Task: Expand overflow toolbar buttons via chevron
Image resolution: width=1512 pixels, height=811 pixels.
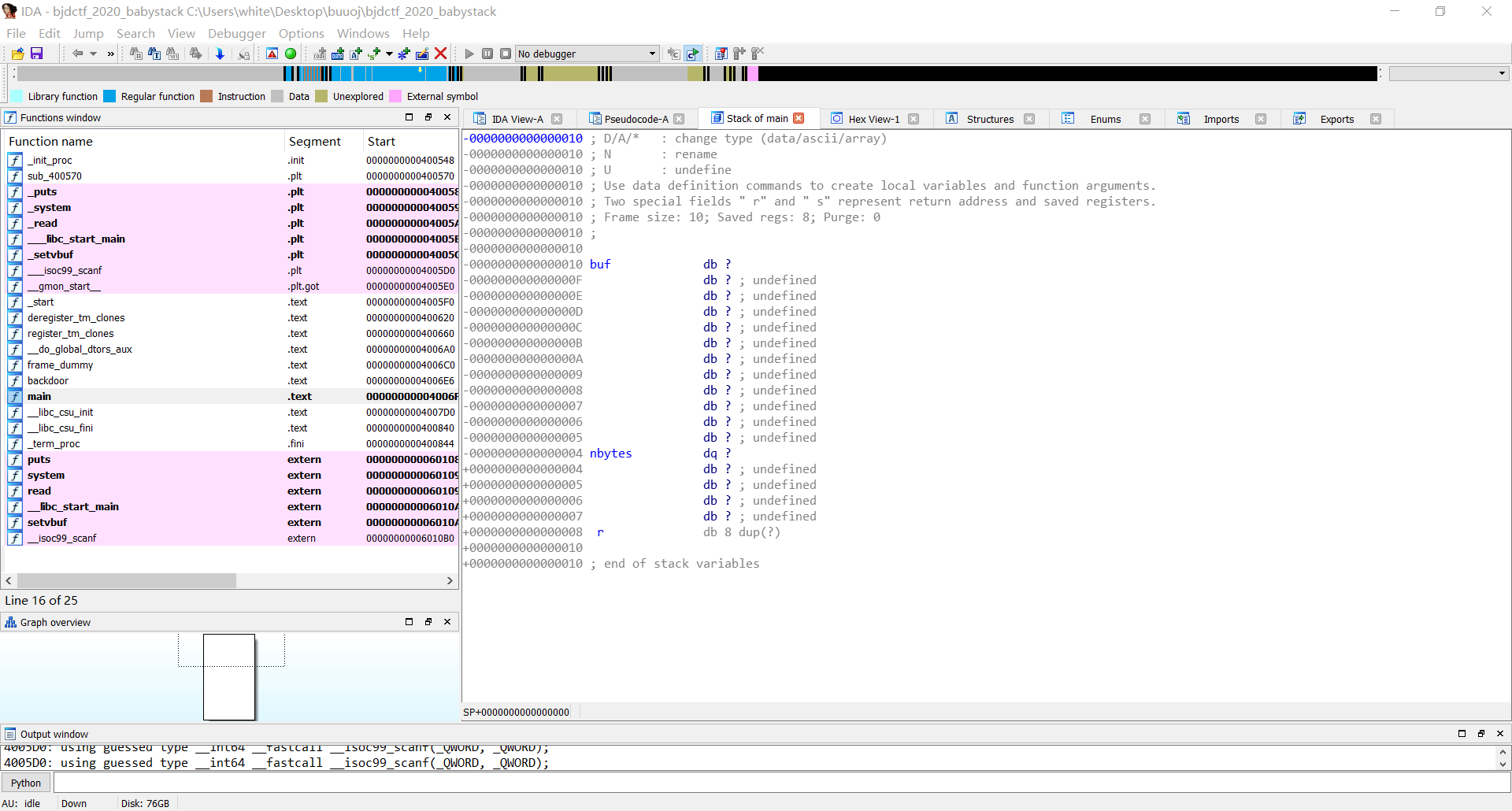Action: pos(110,54)
